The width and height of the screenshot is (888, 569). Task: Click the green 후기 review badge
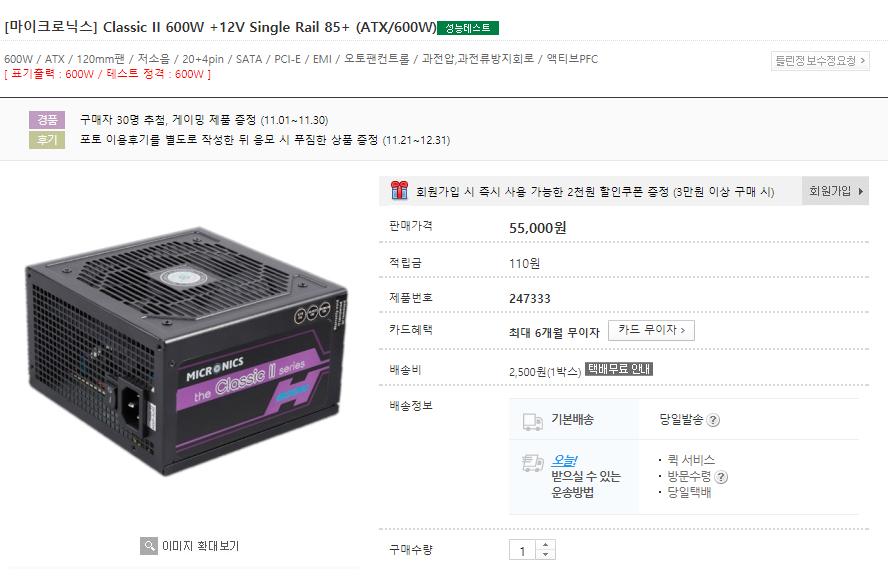point(47,140)
